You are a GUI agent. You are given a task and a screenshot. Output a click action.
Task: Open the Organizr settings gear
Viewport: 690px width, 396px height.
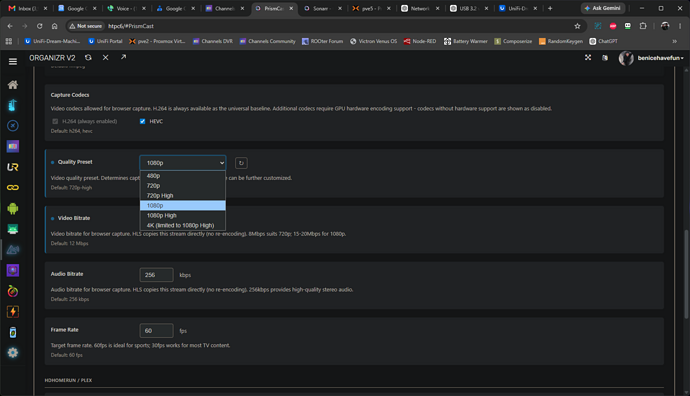(13, 352)
